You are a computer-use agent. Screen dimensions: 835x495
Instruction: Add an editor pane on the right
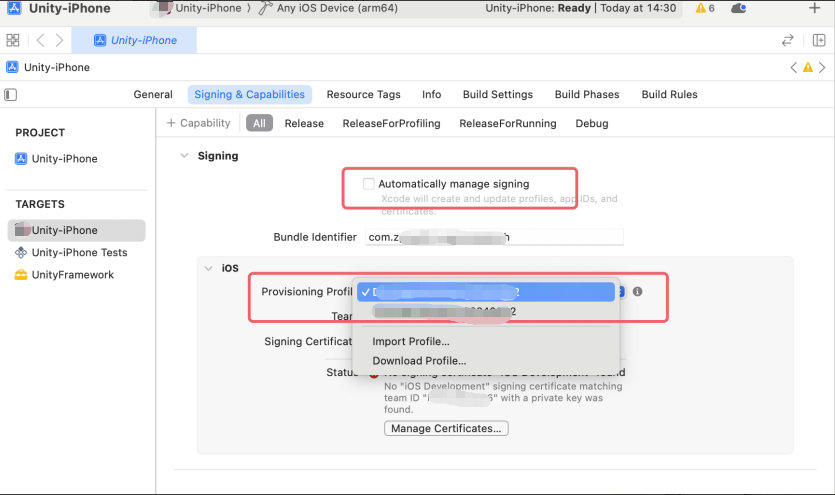[819, 40]
